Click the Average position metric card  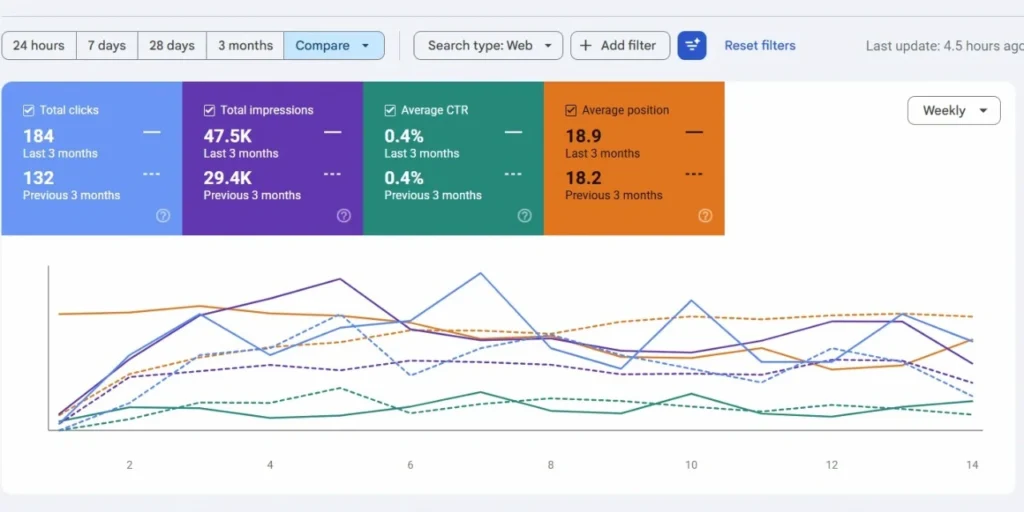(634, 158)
